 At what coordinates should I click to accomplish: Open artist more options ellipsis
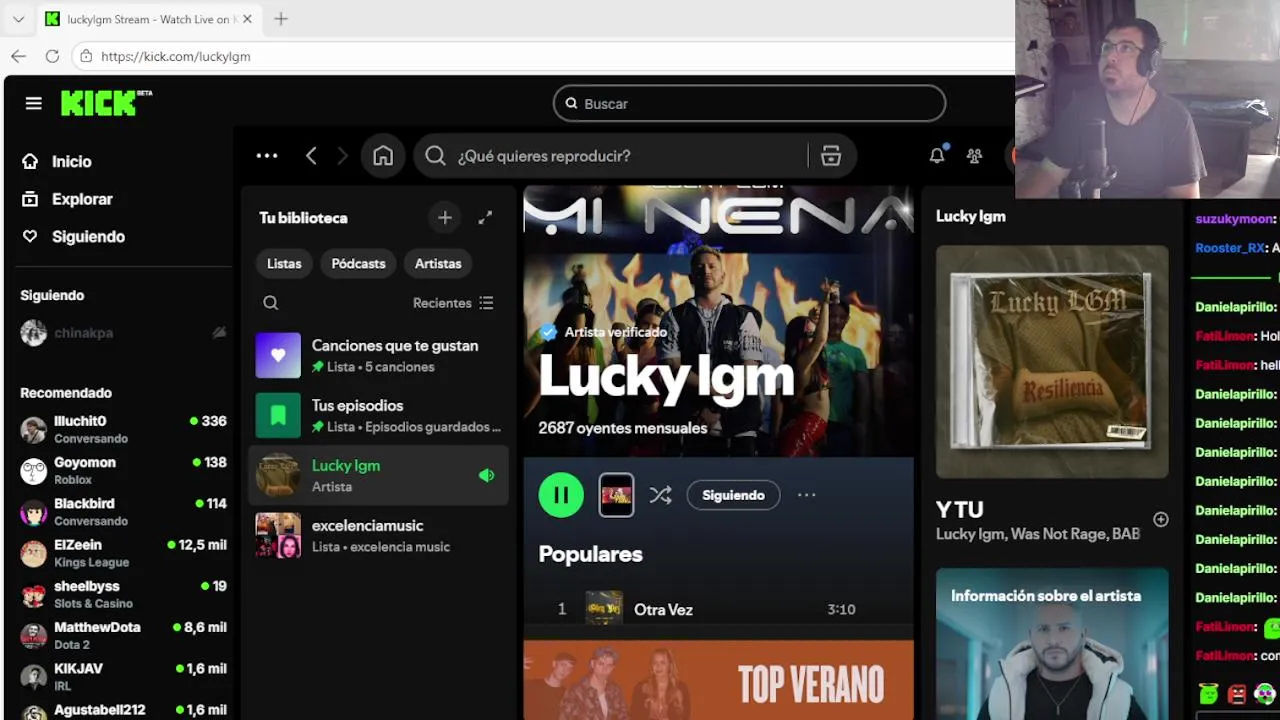click(x=807, y=495)
